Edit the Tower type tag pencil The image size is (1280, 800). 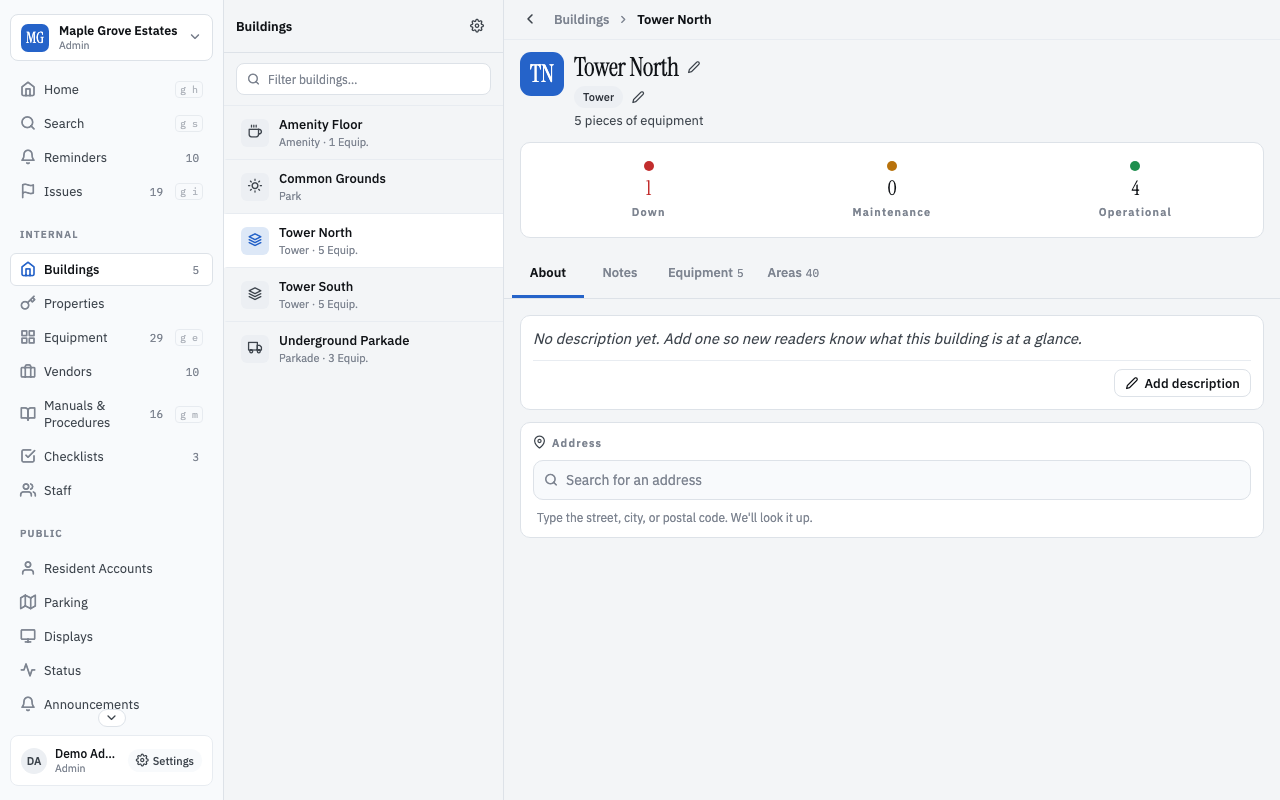(x=638, y=97)
